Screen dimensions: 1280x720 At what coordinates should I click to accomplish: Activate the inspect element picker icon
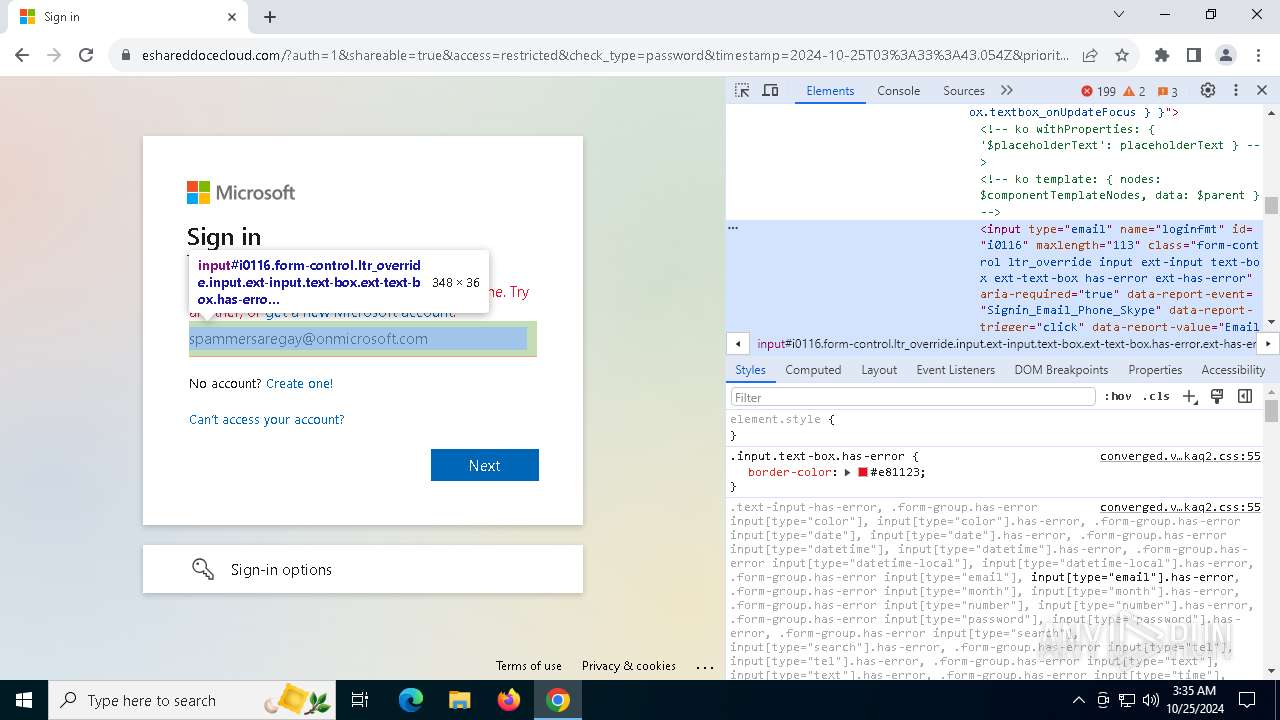click(742, 90)
